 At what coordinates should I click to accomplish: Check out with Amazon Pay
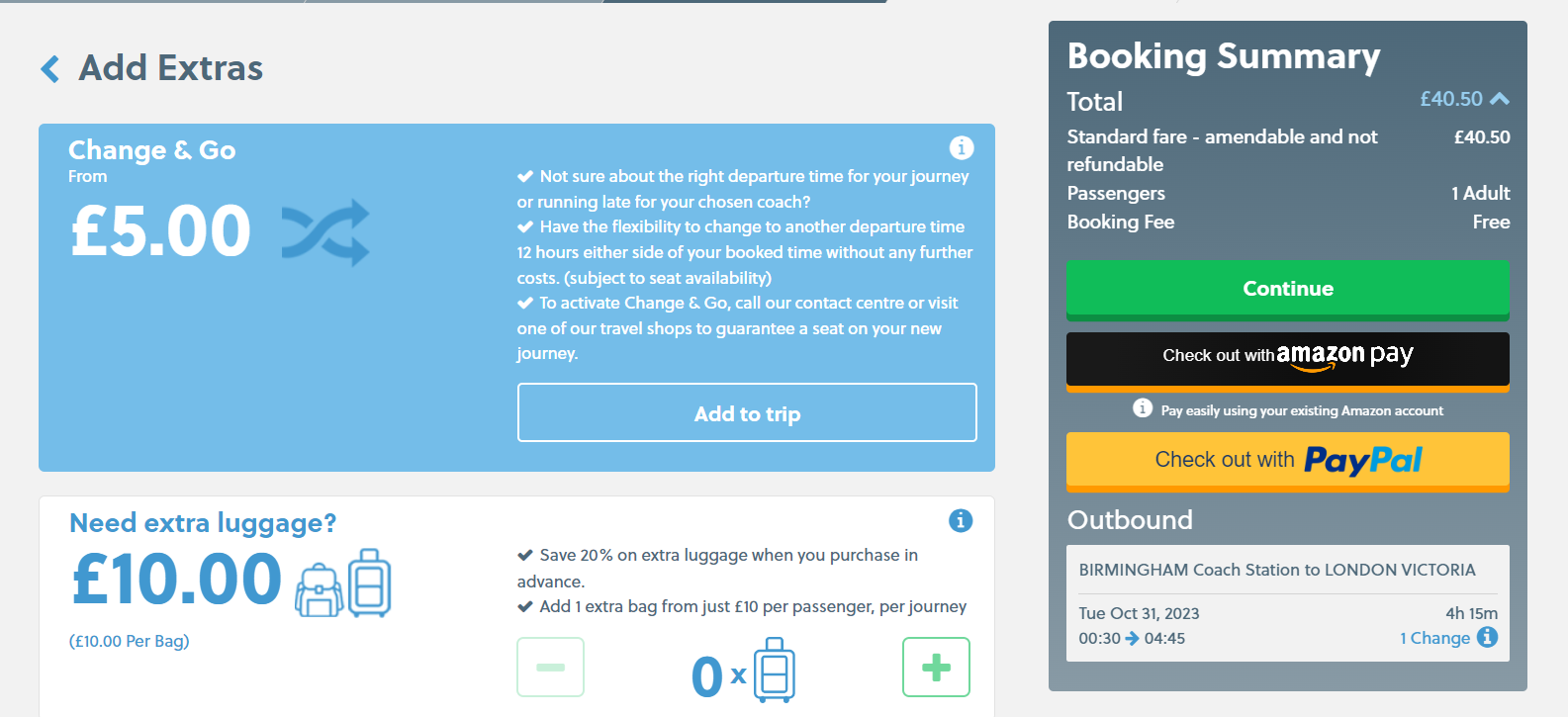pos(1287,357)
